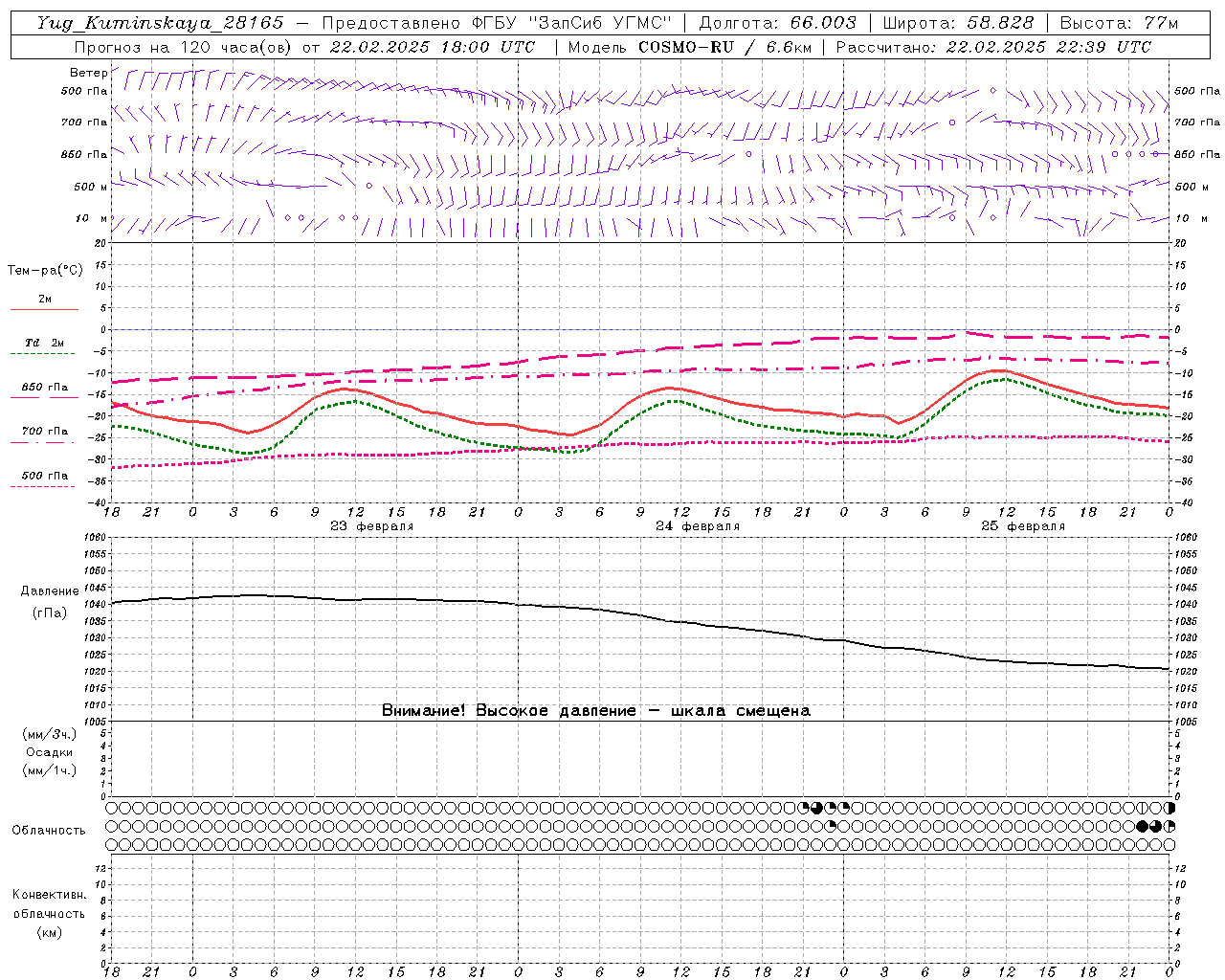Click the 500 гПа temperature legend entry
Image resolution: width=1225 pixels, height=980 pixels.
[x=45, y=476]
